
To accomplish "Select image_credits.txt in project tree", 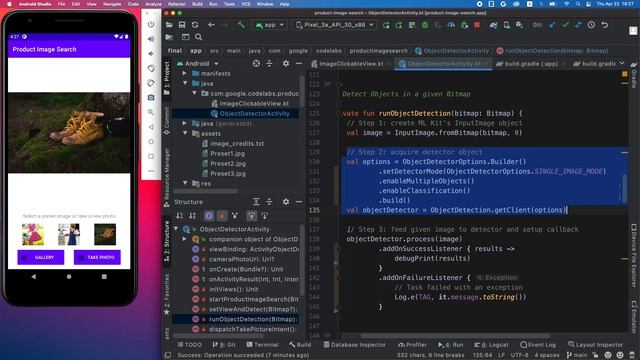I will click(237, 144).
